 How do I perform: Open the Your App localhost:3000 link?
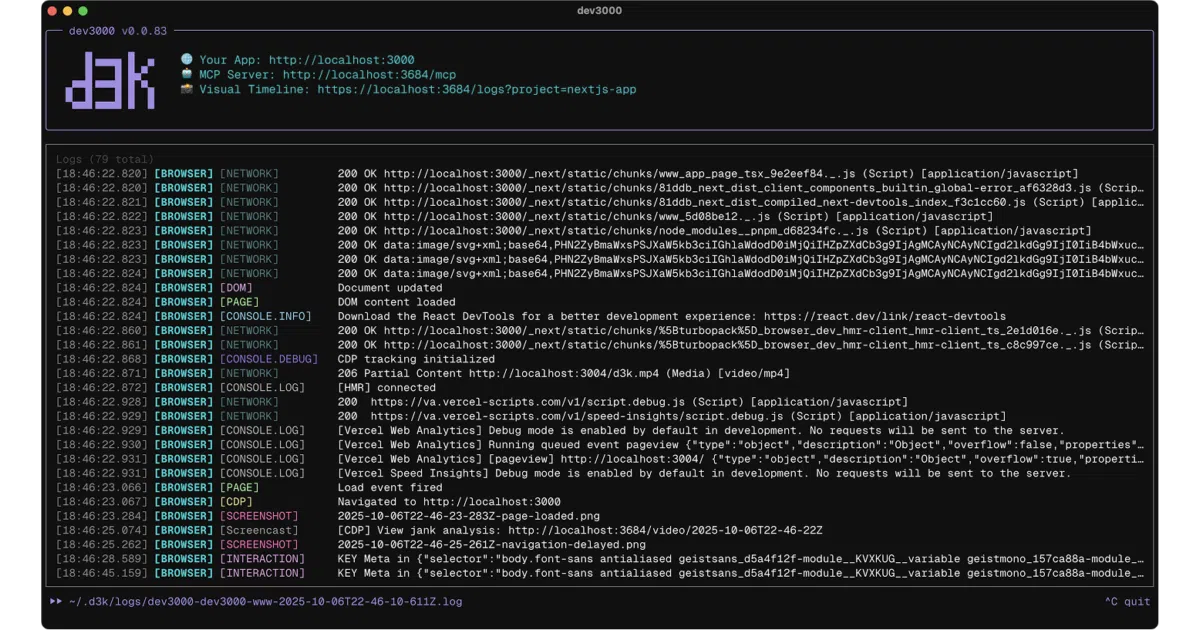pyautogui.click(x=341, y=60)
